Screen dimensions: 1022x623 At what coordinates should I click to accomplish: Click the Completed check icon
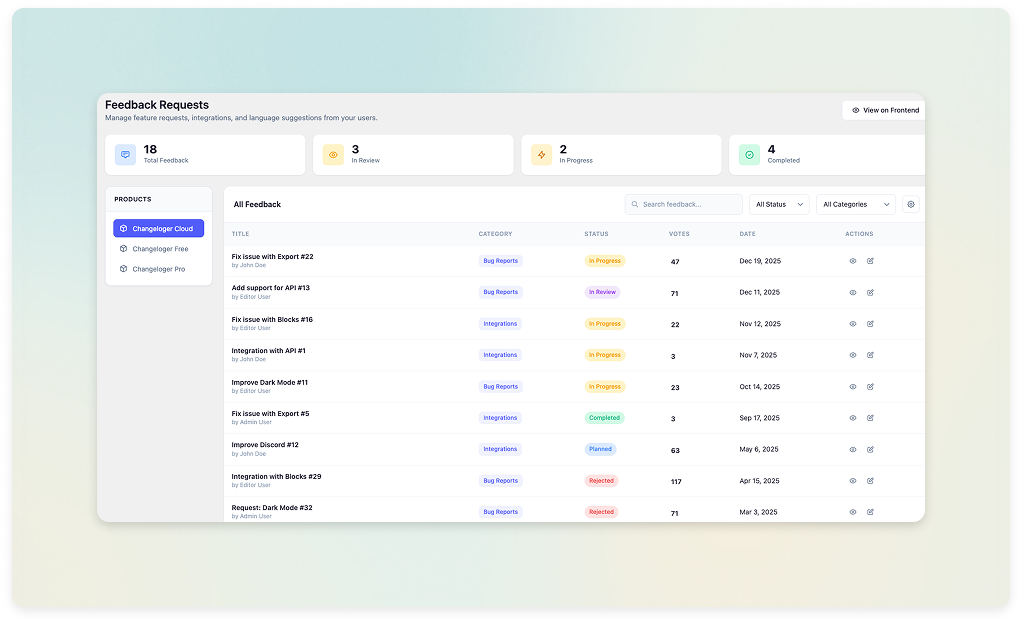[748, 154]
